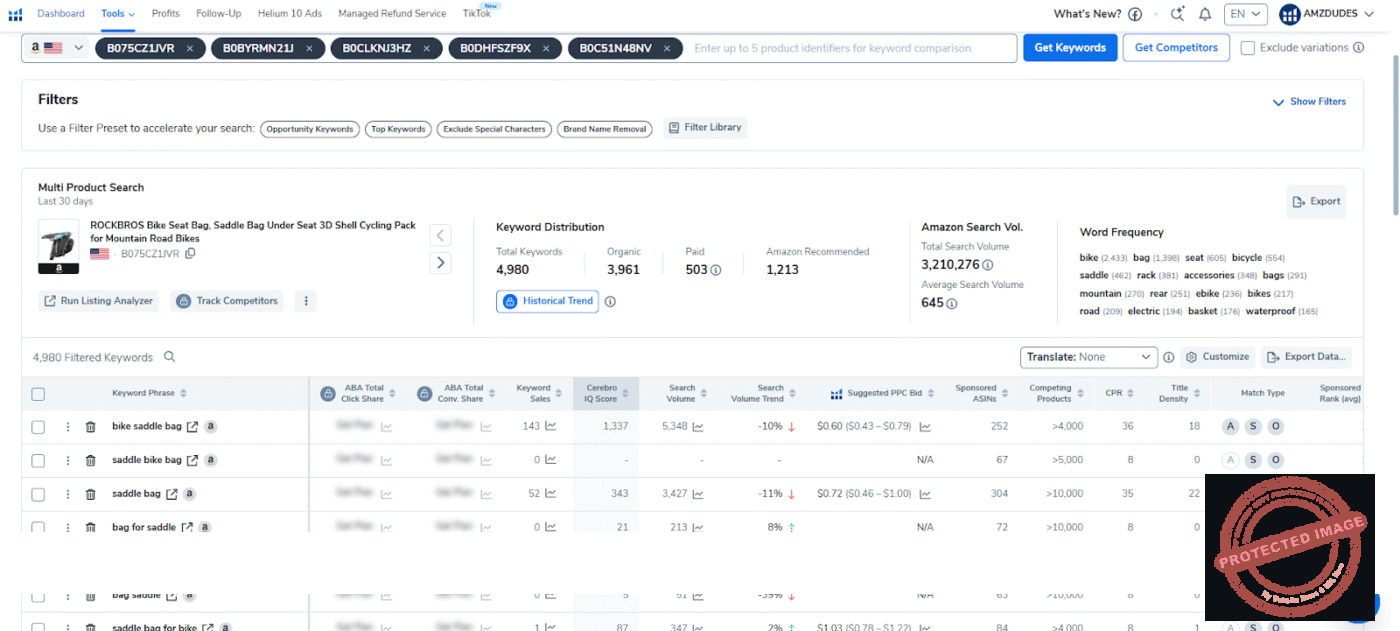Click the product identifiers input field
The image size is (1400, 631).
point(850,48)
